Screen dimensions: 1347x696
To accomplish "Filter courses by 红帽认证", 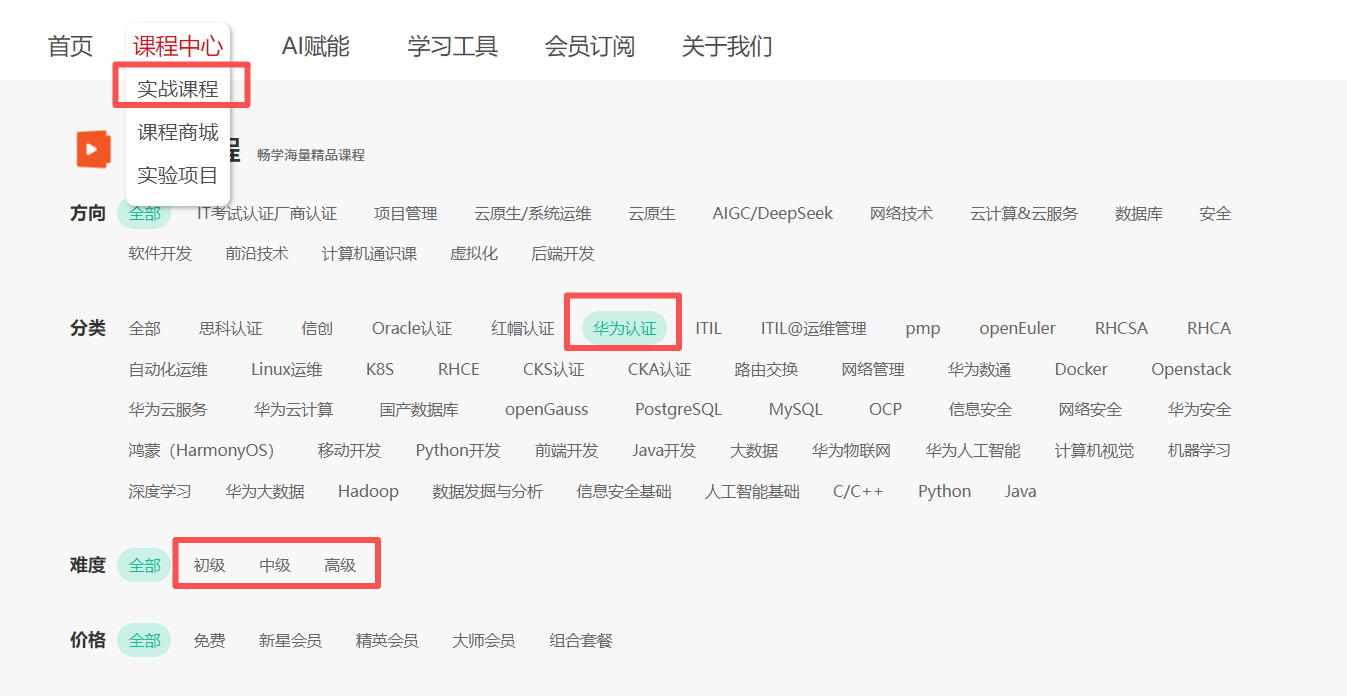I will (520, 327).
